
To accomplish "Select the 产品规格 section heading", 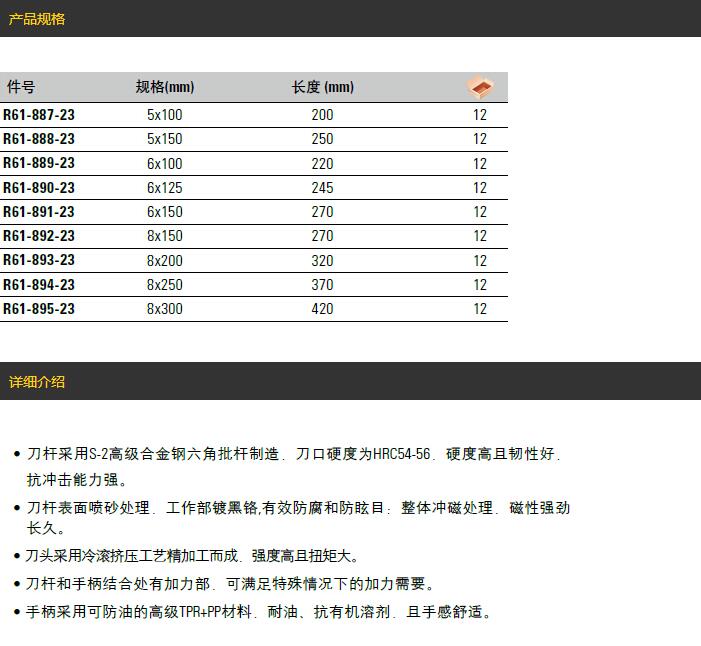I will click(37, 19).
